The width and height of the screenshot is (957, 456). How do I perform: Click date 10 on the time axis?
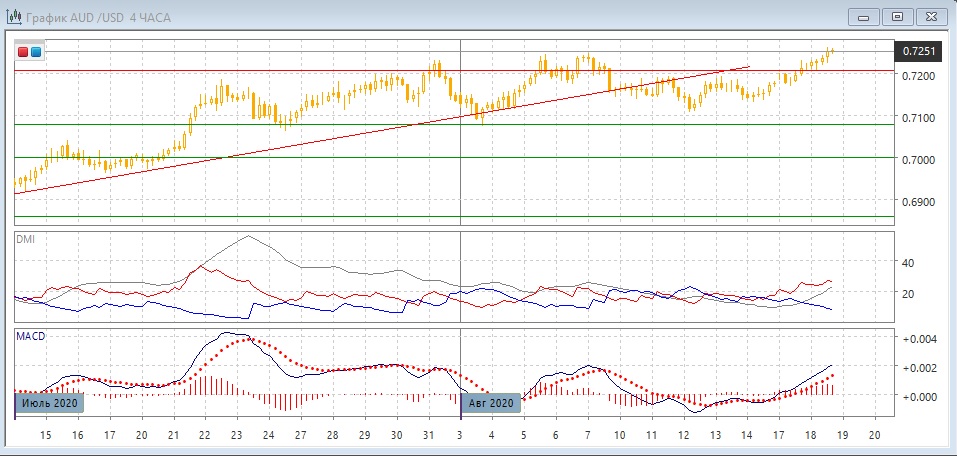pyautogui.click(x=619, y=436)
